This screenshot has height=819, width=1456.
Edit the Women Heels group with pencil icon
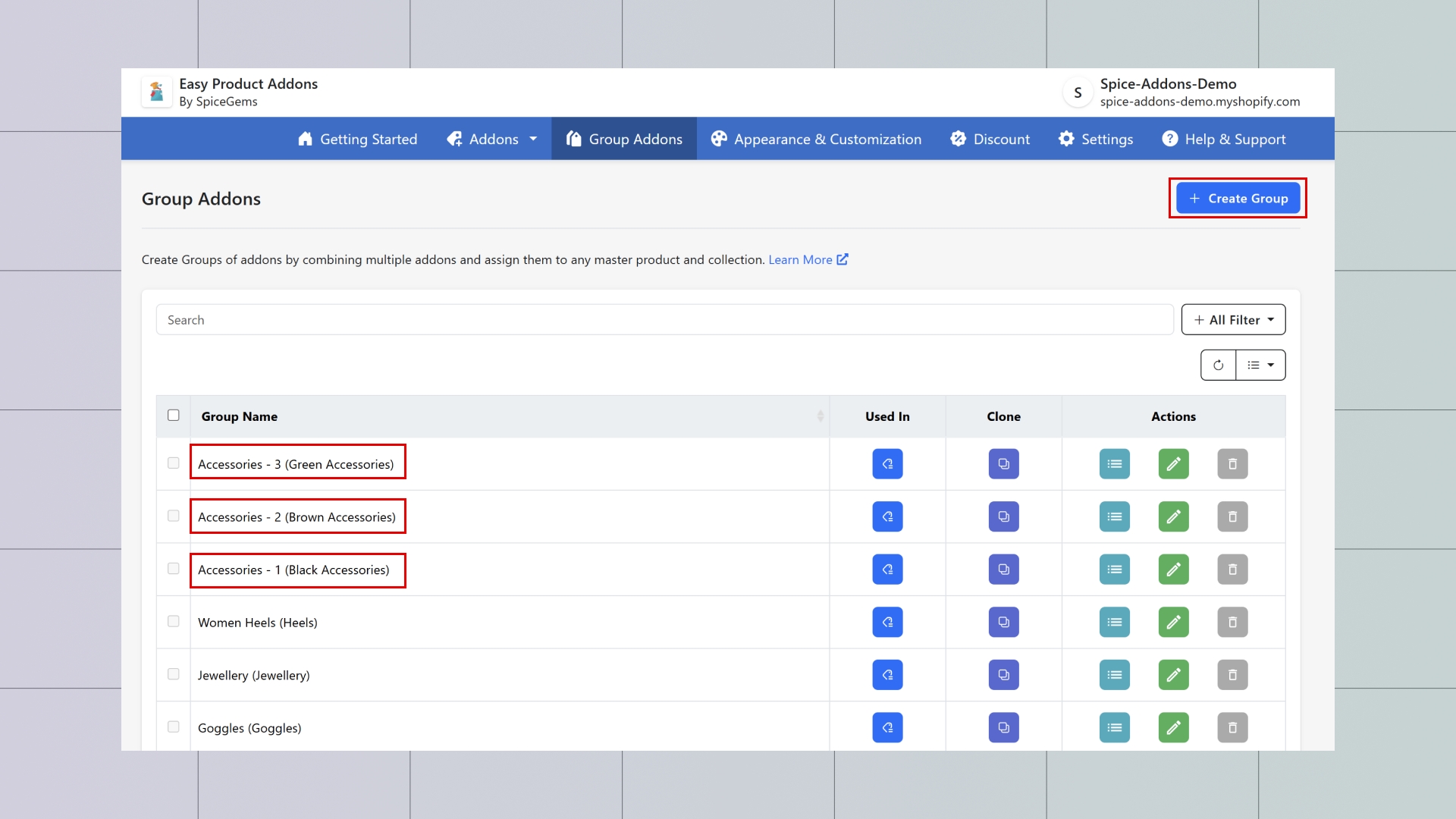coord(1173,623)
